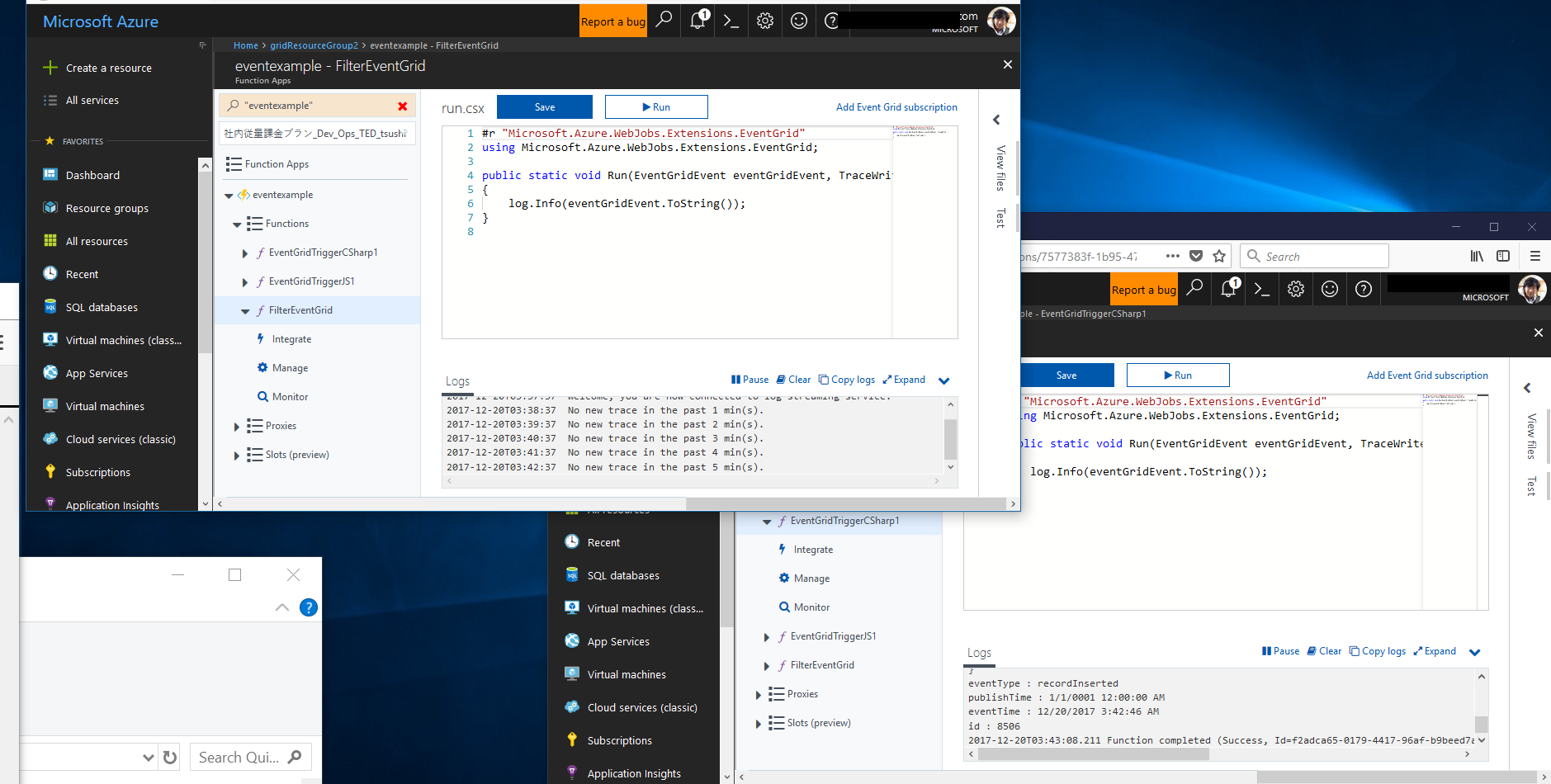Clear logs in front window
Viewport: 1551px width, 784px height.
coord(793,380)
